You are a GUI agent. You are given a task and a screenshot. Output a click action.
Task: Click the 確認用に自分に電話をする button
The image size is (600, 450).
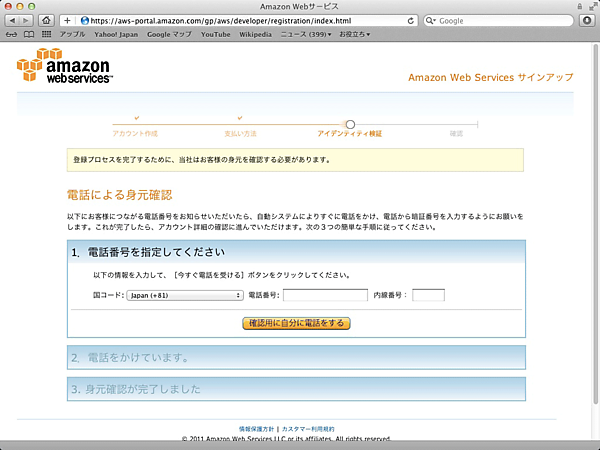click(x=296, y=323)
